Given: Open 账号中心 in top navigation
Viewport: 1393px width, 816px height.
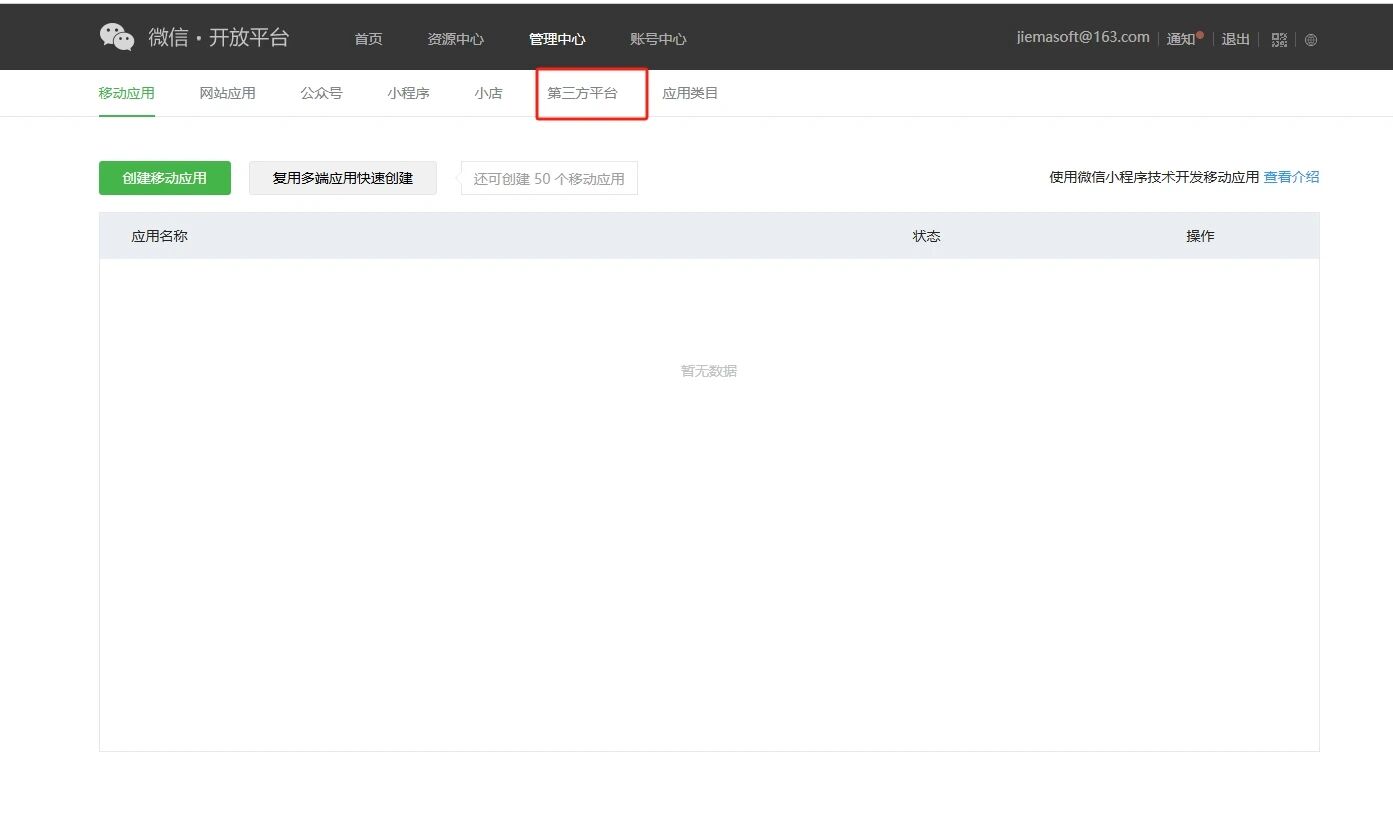Looking at the screenshot, I should point(658,39).
